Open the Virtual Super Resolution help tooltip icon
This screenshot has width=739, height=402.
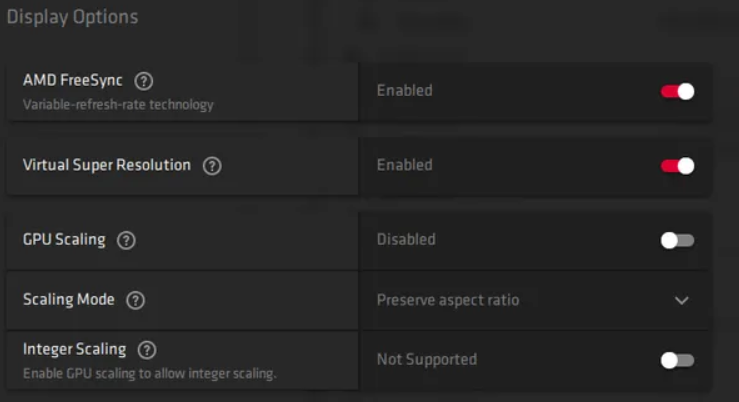click(212, 166)
